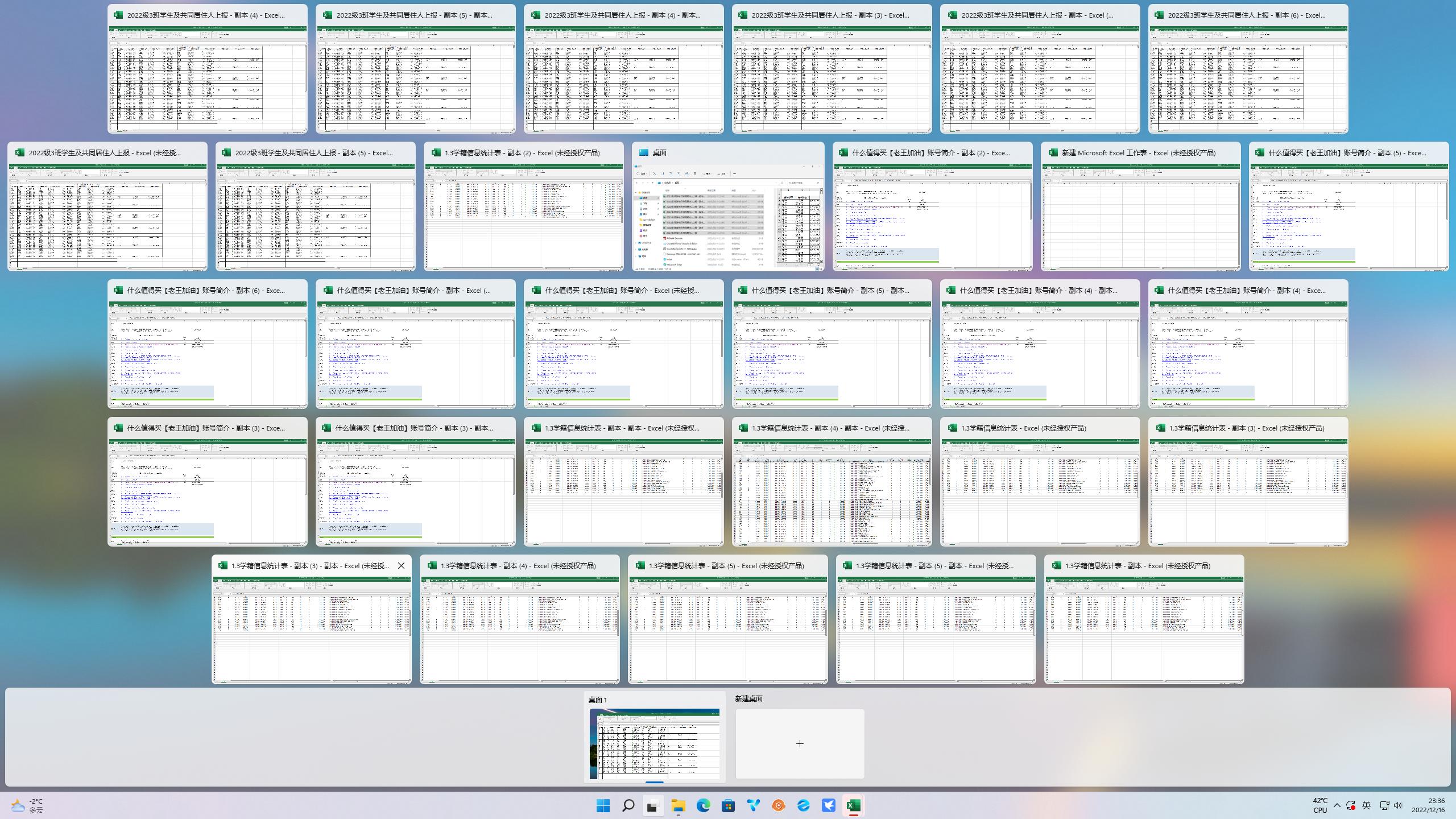Select the 桌面 1 desktop thumbnail
Image resolution: width=1456 pixels, height=819 pixels.
point(655,743)
